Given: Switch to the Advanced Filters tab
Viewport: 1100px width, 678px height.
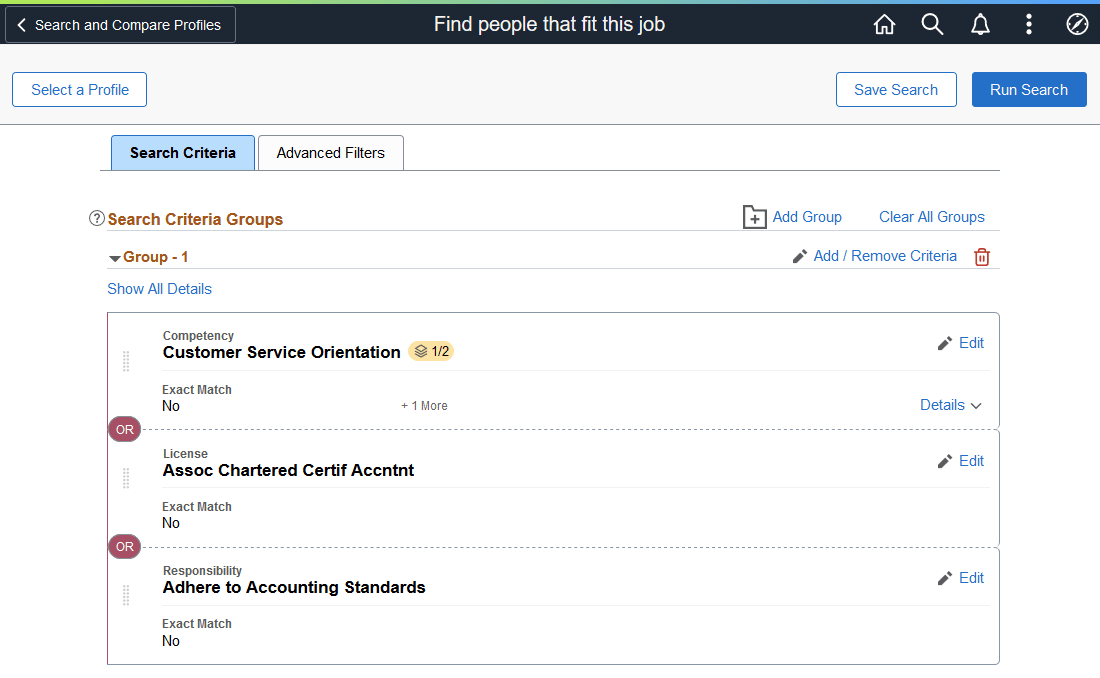Looking at the screenshot, I should point(330,152).
